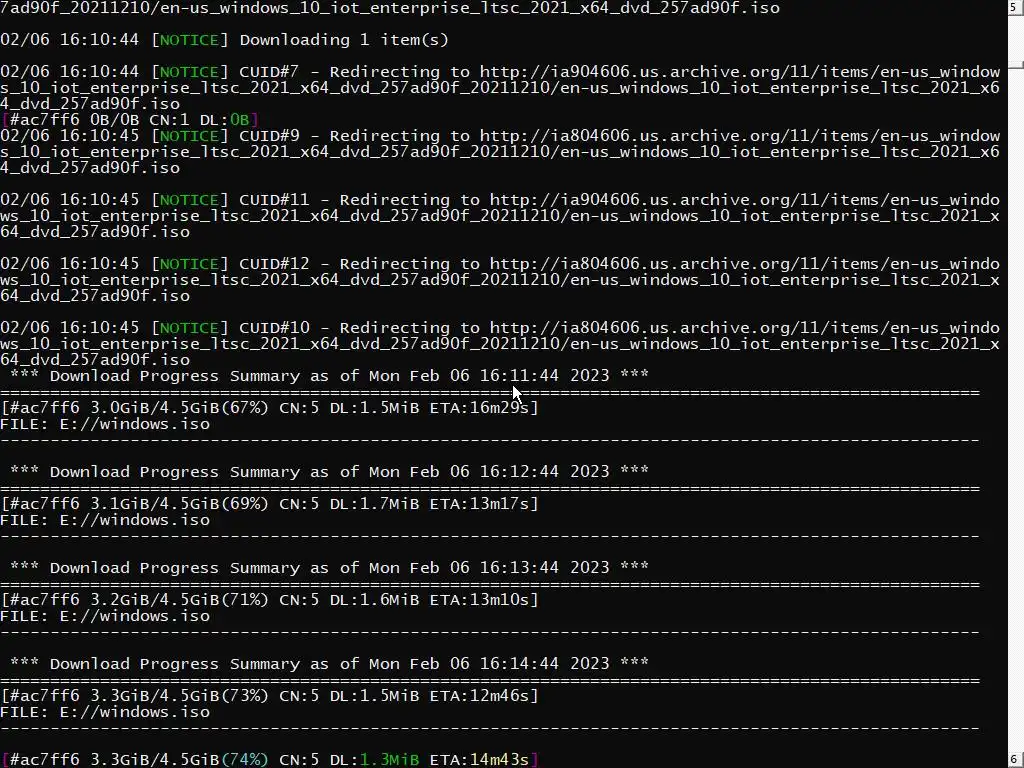Click "ETA:16m29s" in the 67% line
The image size is (1024, 768).
[x=479, y=408]
